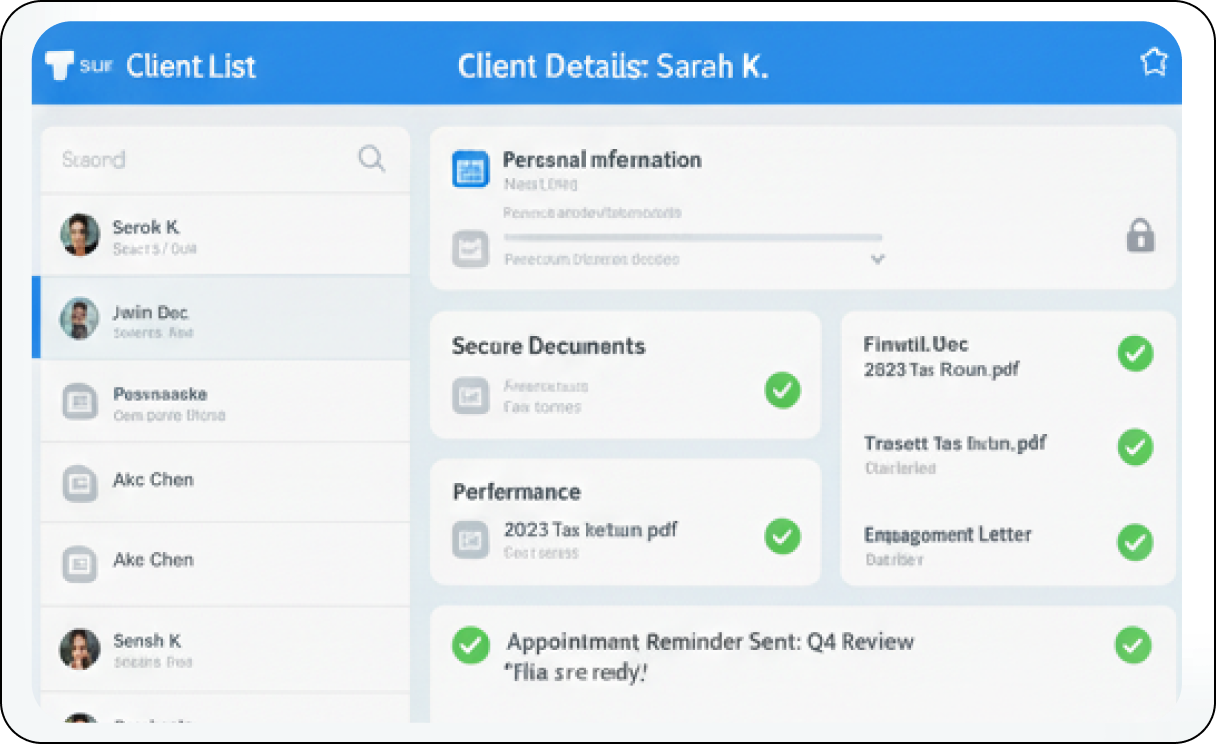Screen dimensions: 1216x744
Task: Click the document icon beside Secure Documents entry
Action: coord(469,396)
